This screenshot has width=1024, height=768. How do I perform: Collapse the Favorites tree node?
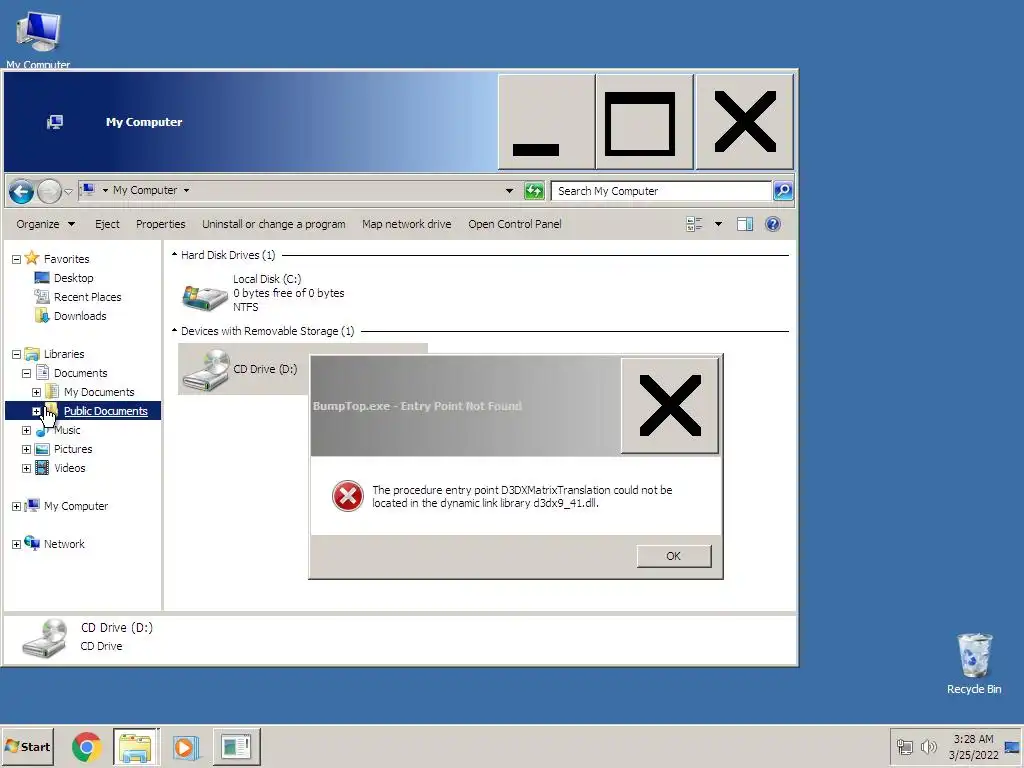16,259
